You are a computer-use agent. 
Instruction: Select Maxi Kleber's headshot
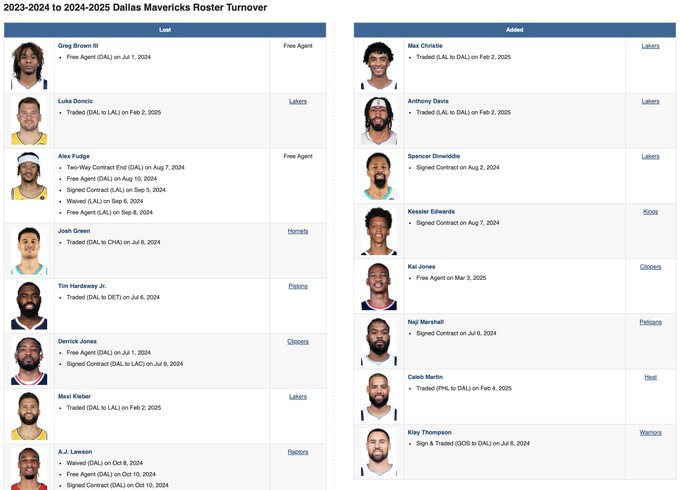point(29,416)
